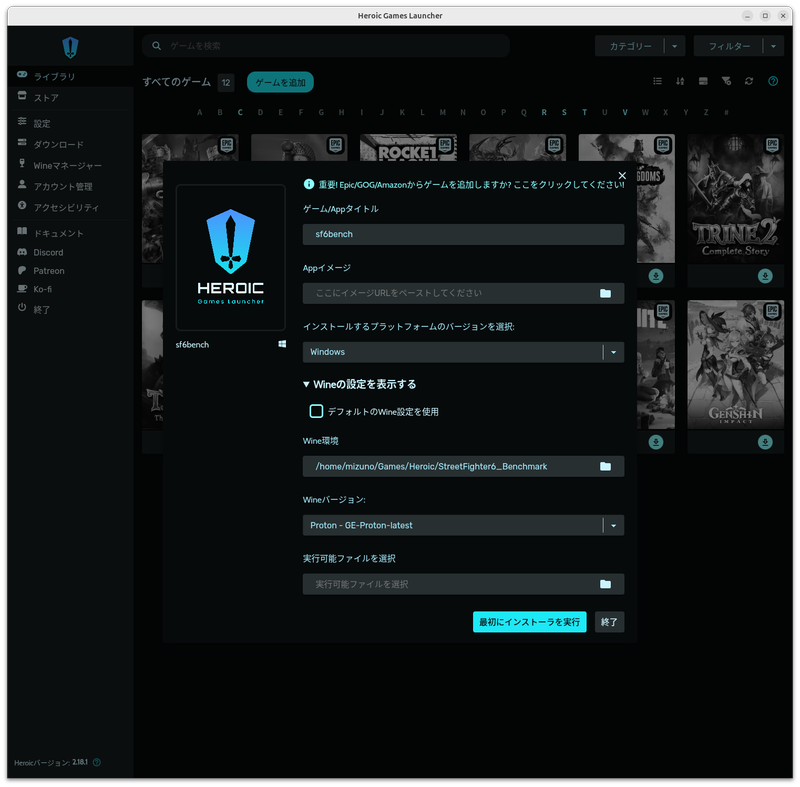Image resolution: width=800 pixels, height=787 pixels.
Task: Click the library help question icon
Action: click(x=773, y=81)
